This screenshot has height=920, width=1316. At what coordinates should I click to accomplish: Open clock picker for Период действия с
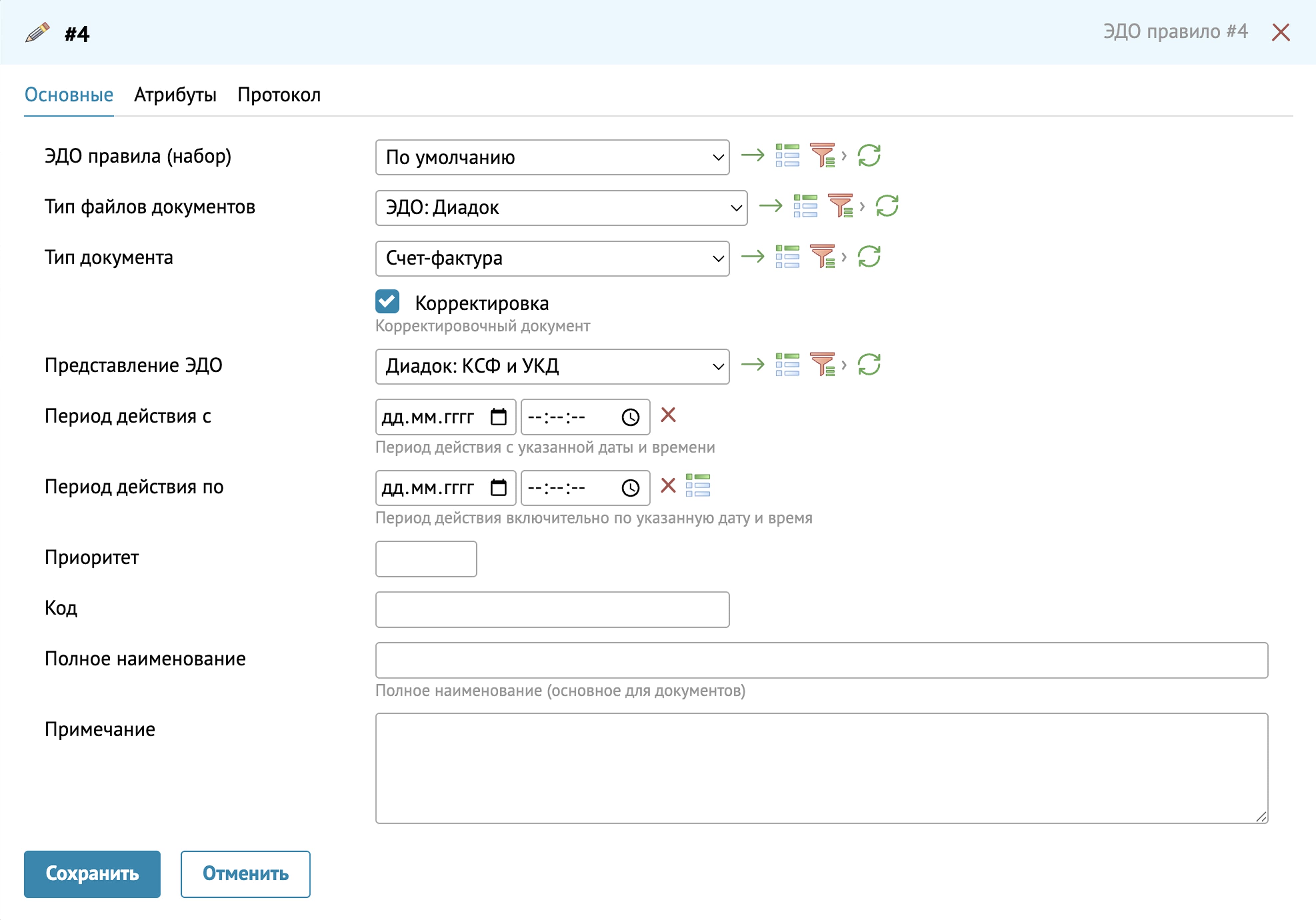coord(630,417)
